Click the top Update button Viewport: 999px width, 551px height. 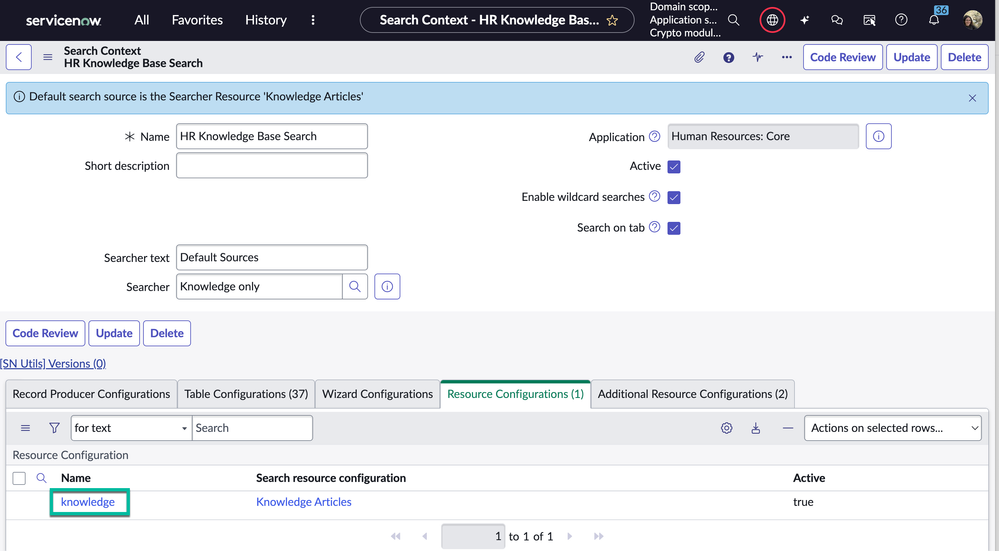click(912, 57)
